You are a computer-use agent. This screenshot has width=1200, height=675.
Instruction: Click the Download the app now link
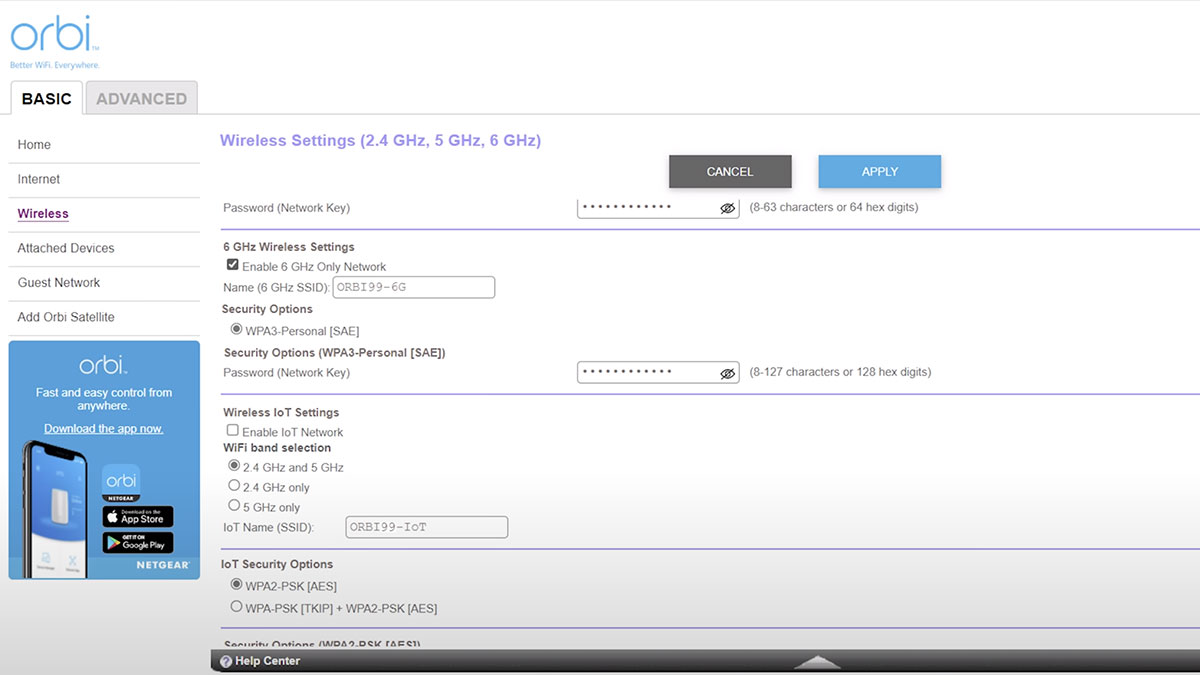pyautogui.click(x=104, y=429)
